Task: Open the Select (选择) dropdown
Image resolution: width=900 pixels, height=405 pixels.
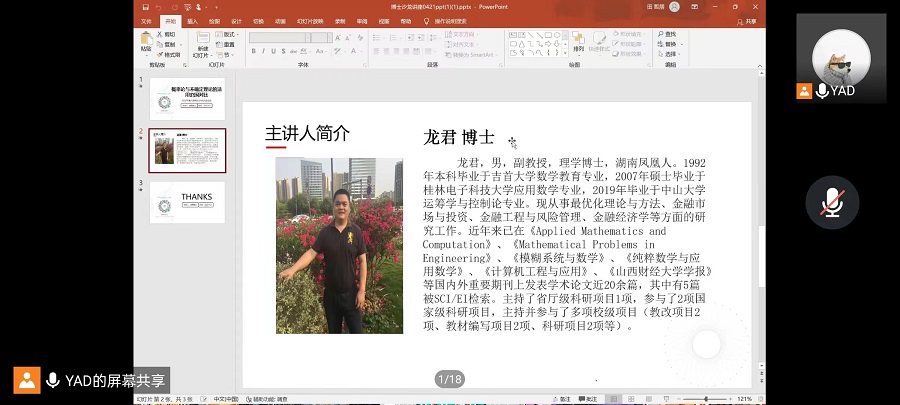Action: pyautogui.click(x=669, y=54)
